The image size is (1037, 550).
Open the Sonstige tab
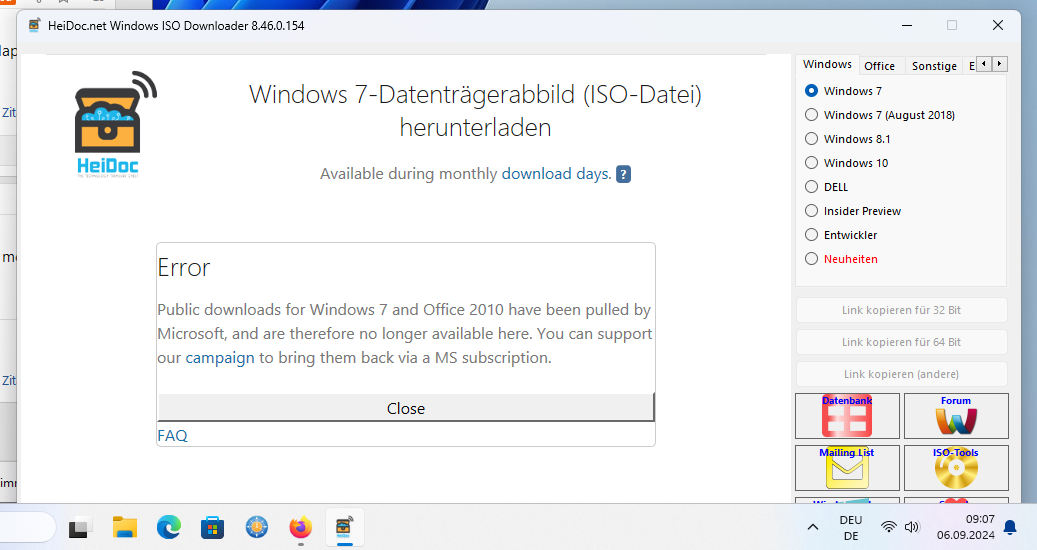point(934,65)
